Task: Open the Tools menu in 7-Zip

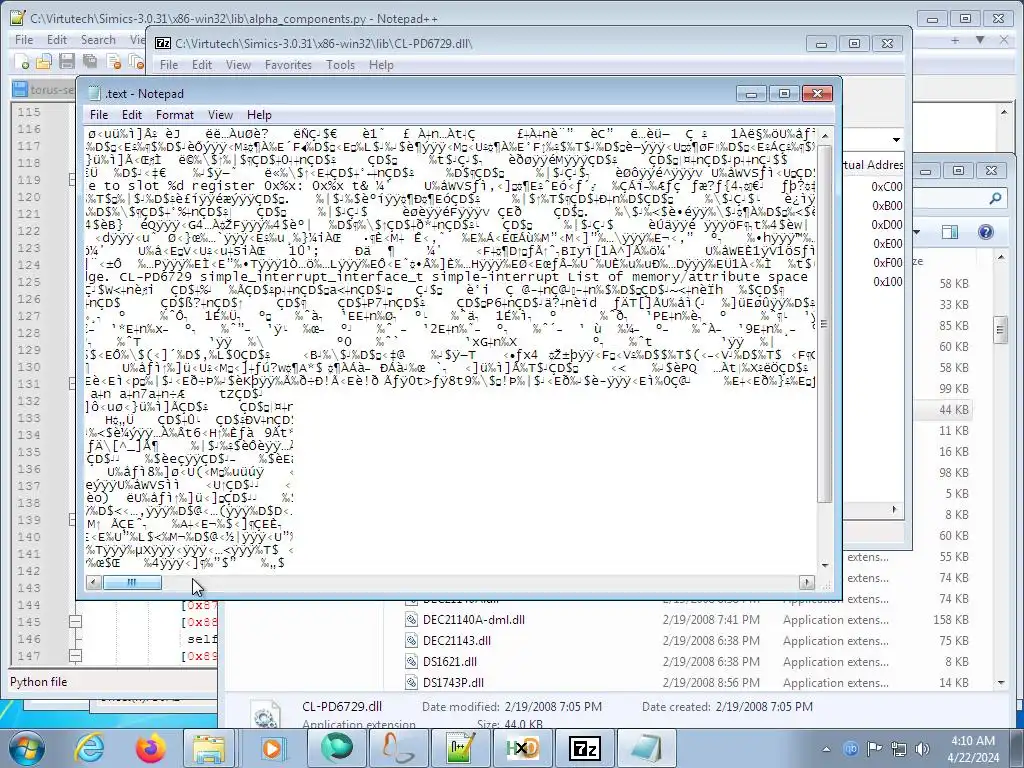Action: 340,65
